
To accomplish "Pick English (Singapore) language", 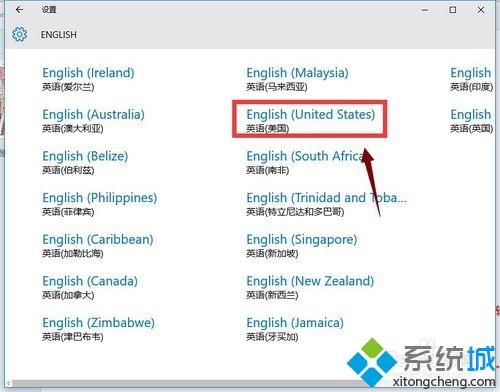I will 302,246.
